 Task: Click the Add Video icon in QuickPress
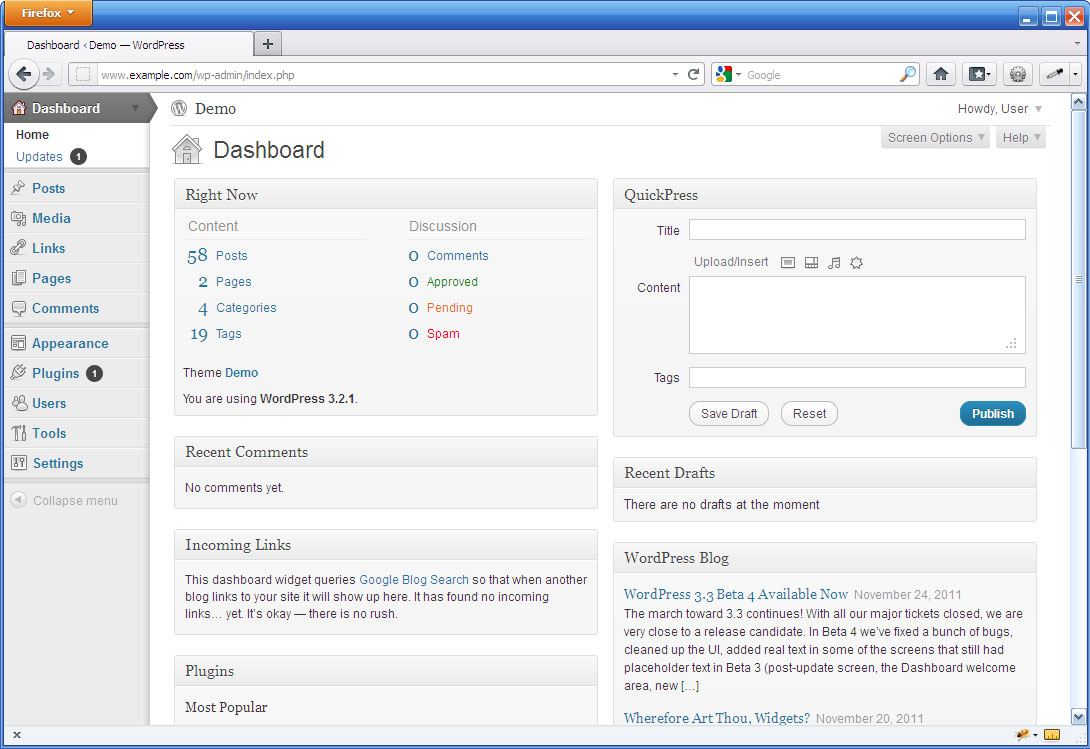(811, 262)
